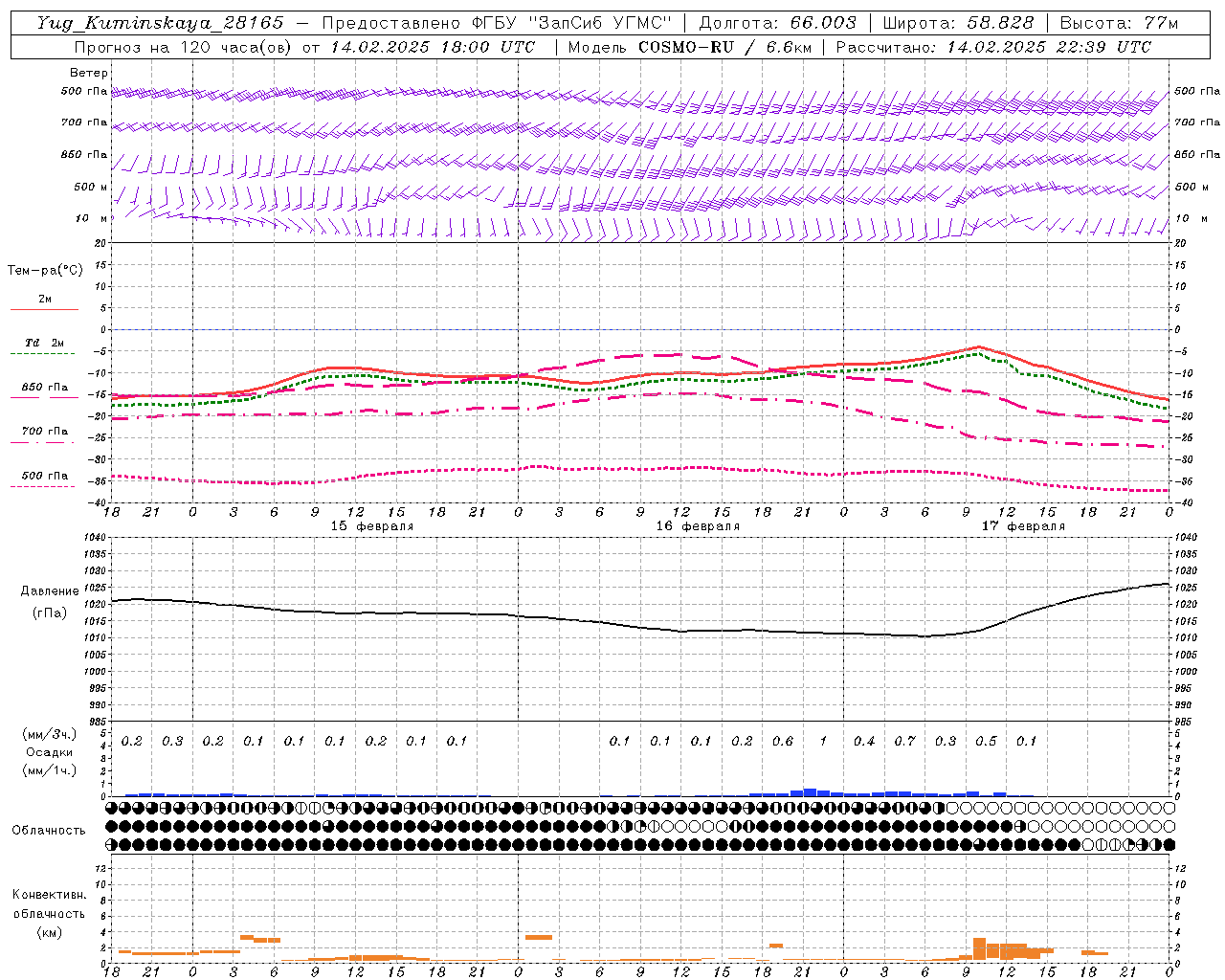Click the (мм/3ч.) precipitation unit label
This screenshot has width=1225, height=980.
[x=49, y=734]
